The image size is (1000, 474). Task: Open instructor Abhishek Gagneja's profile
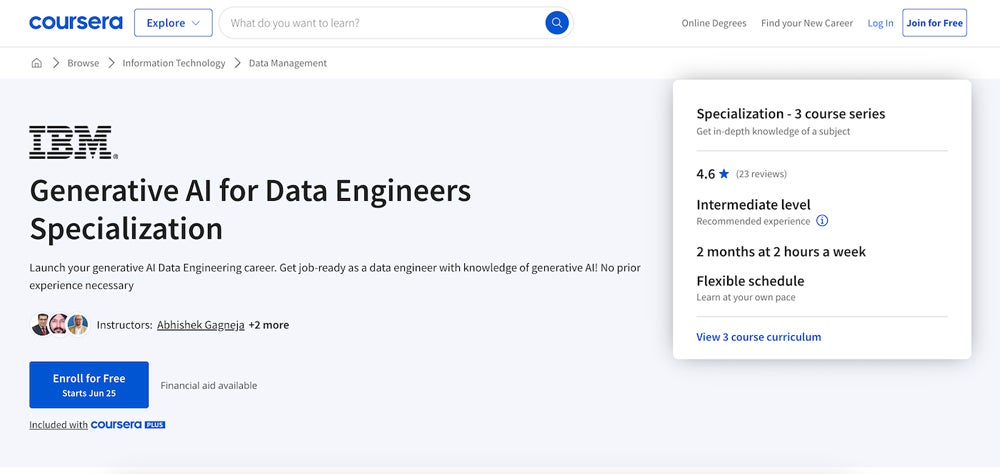click(x=201, y=325)
